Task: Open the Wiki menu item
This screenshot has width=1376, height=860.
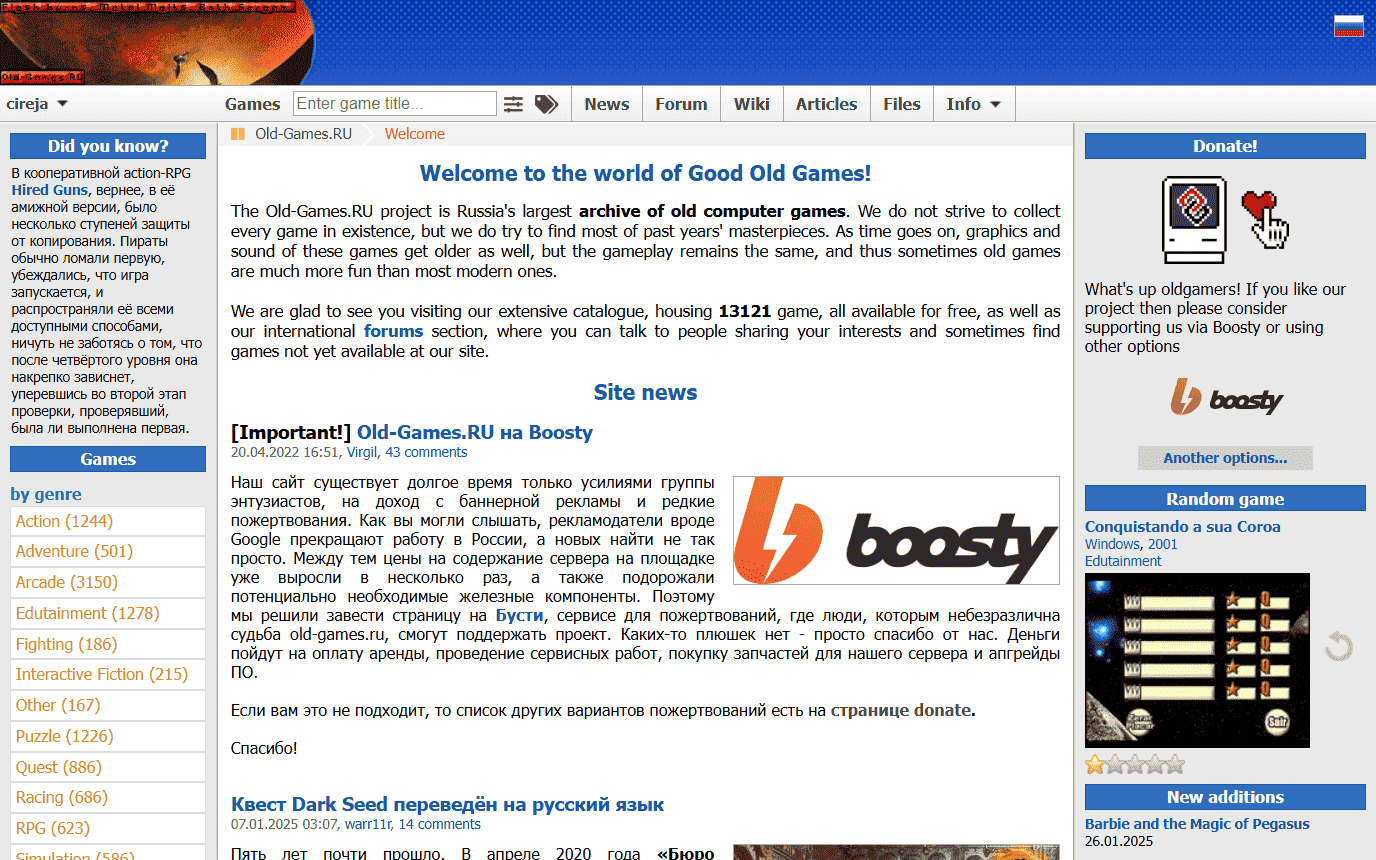Action: click(751, 104)
